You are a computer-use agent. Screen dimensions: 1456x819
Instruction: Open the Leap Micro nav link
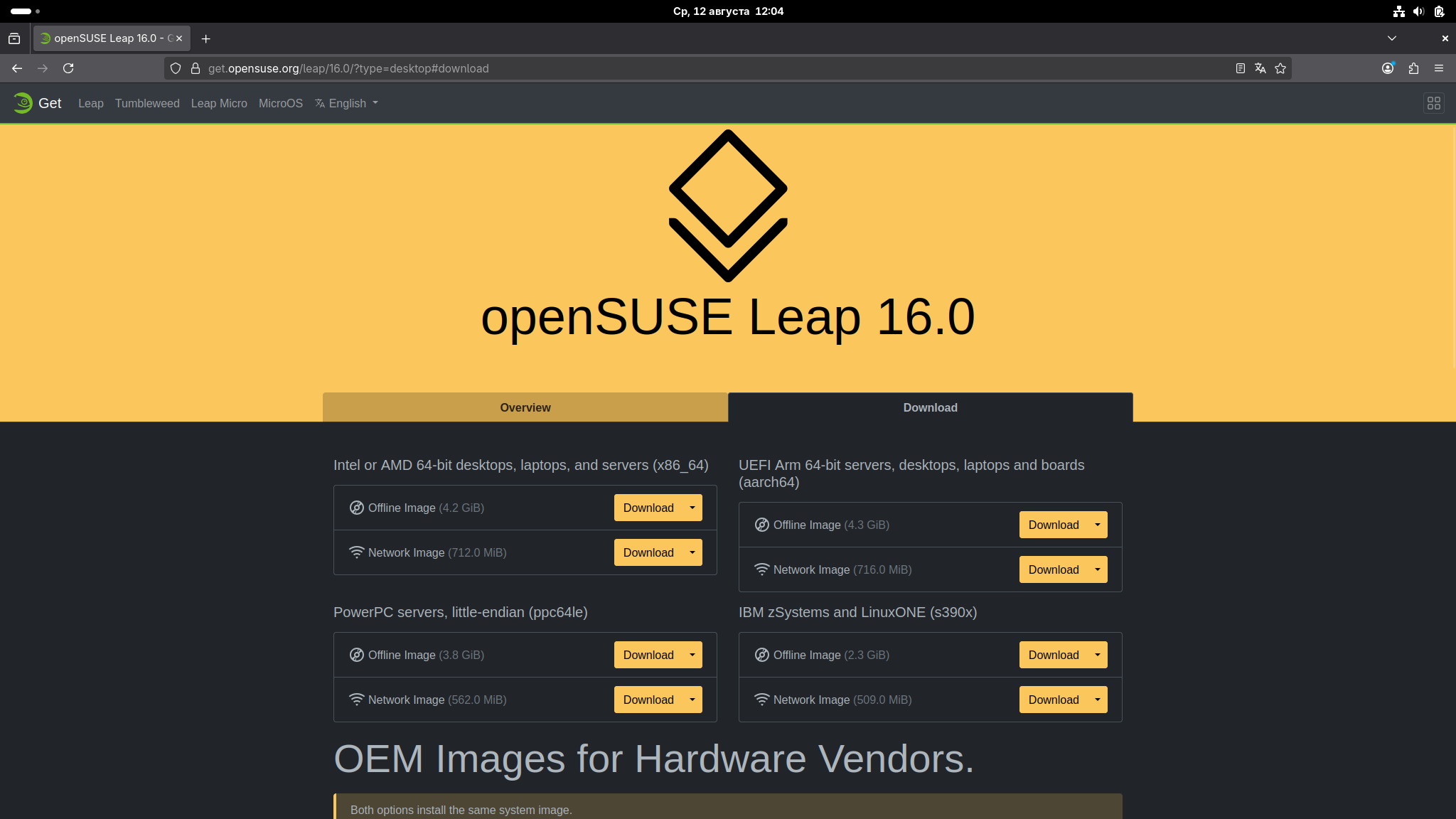point(219,103)
